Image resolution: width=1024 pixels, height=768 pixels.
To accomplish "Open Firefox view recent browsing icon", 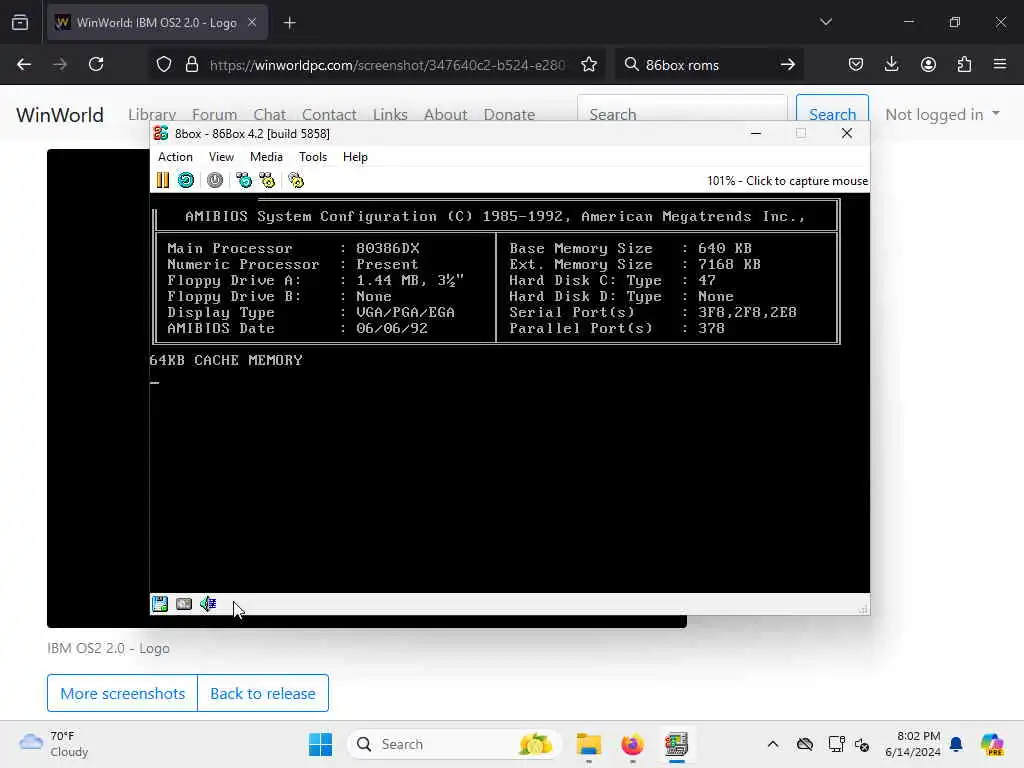I will click(20, 23).
